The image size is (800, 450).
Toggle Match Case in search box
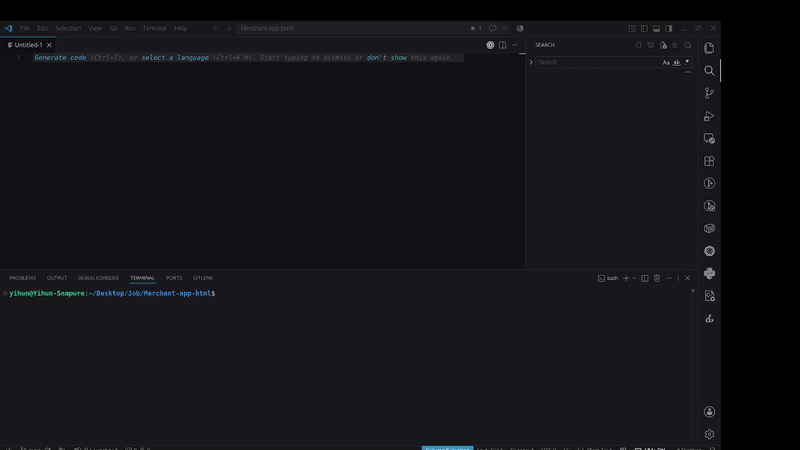tap(666, 62)
